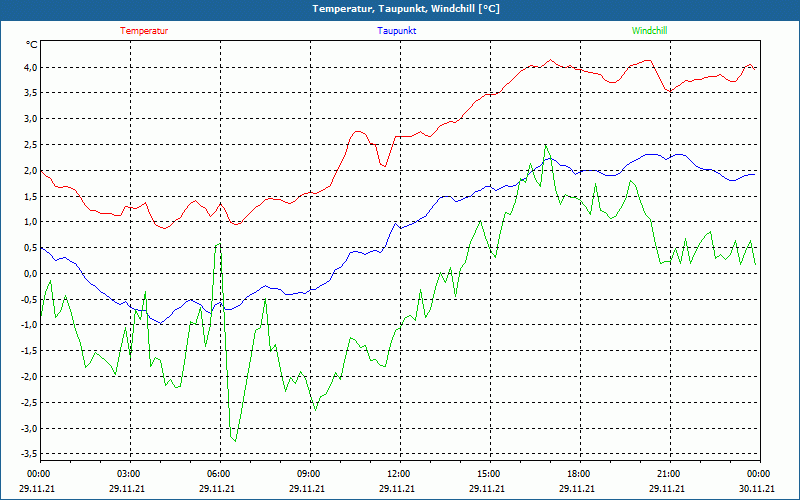Select the green 'Windchill' legend label

(649, 31)
